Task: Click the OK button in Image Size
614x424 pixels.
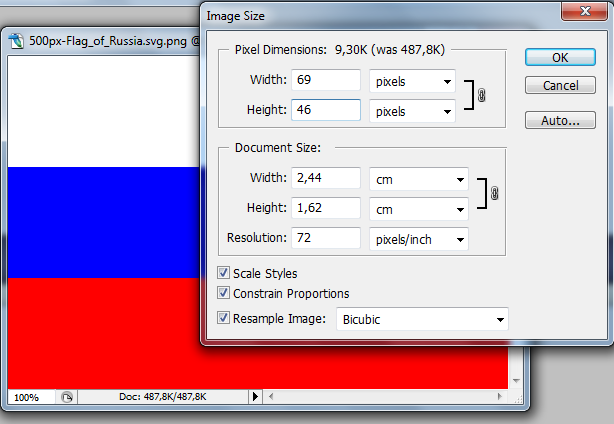Action: coord(560,58)
